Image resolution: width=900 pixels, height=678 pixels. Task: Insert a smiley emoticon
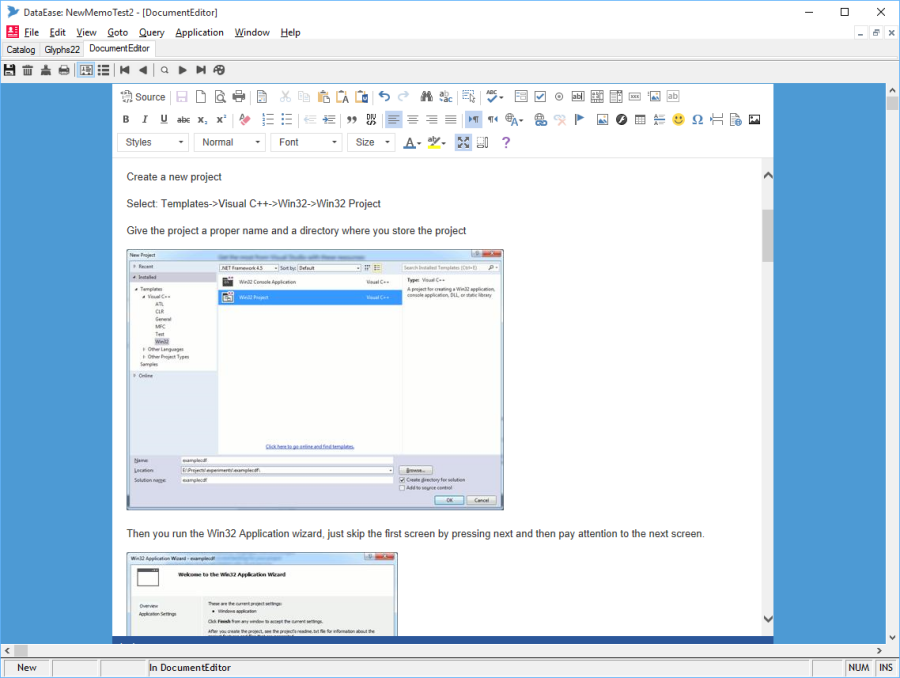tap(678, 119)
